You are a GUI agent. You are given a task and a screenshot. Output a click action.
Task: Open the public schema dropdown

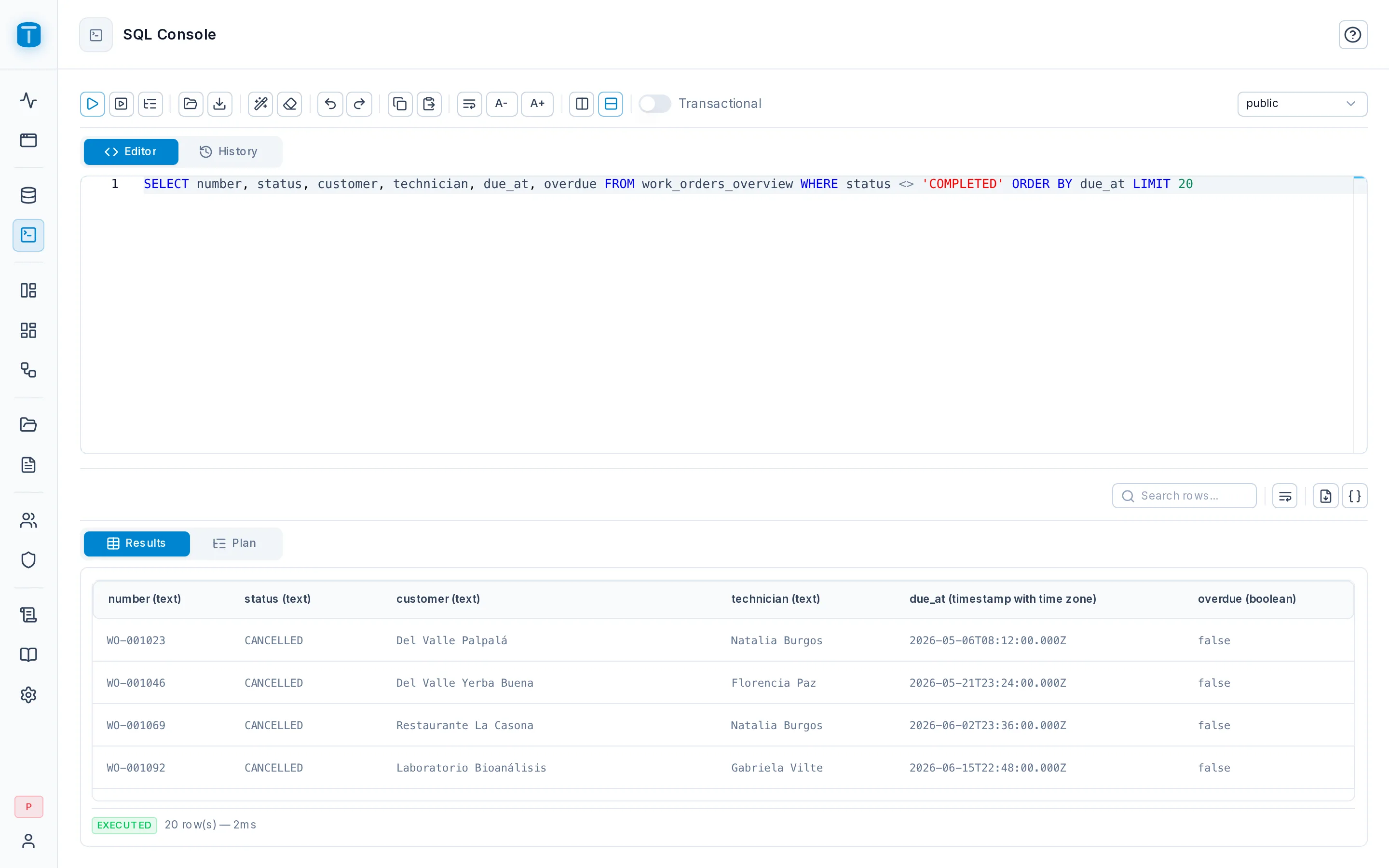pyautogui.click(x=1302, y=104)
